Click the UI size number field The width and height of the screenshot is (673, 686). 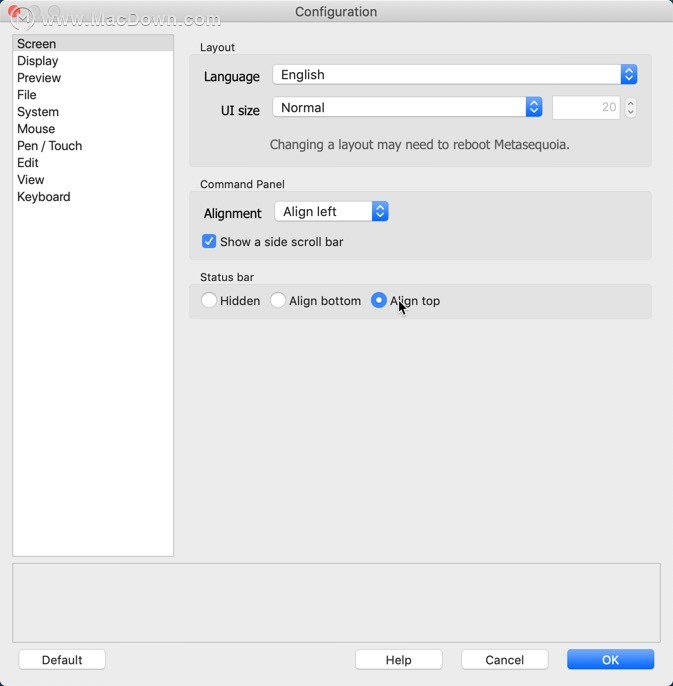pos(586,108)
